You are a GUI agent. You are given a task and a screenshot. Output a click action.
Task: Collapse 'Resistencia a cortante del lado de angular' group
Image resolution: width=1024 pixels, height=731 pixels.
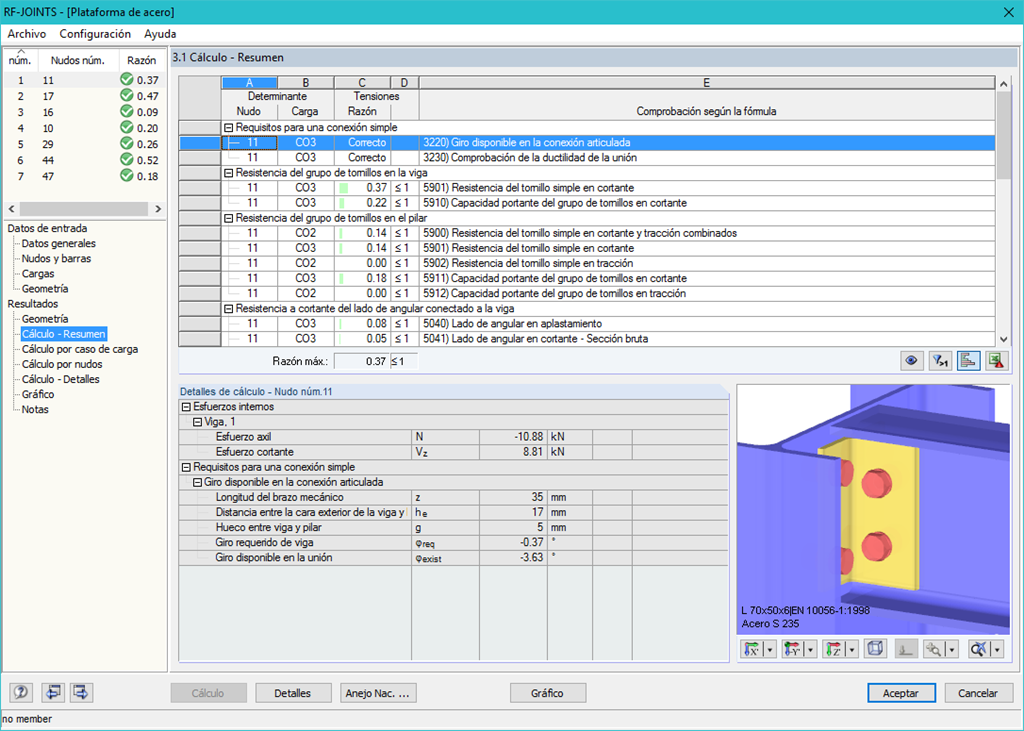click(x=229, y=308)
